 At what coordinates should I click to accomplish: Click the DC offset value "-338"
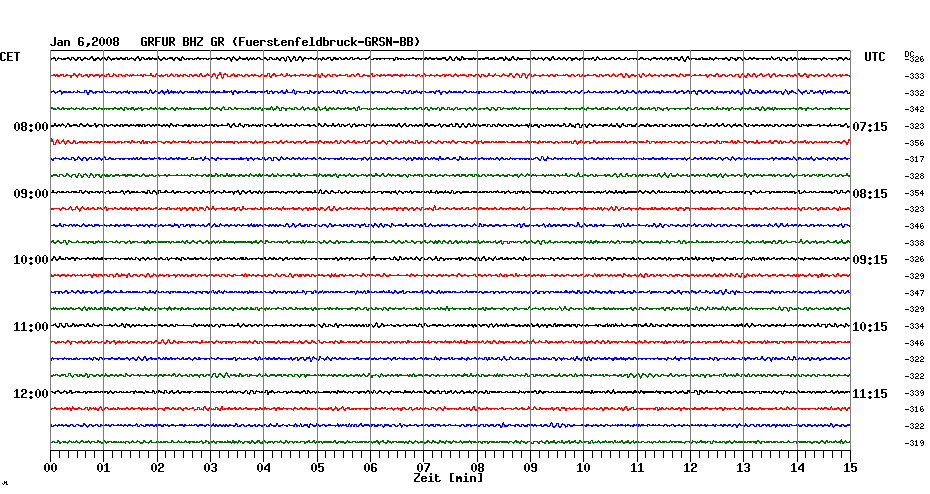(x=914, y=243)
